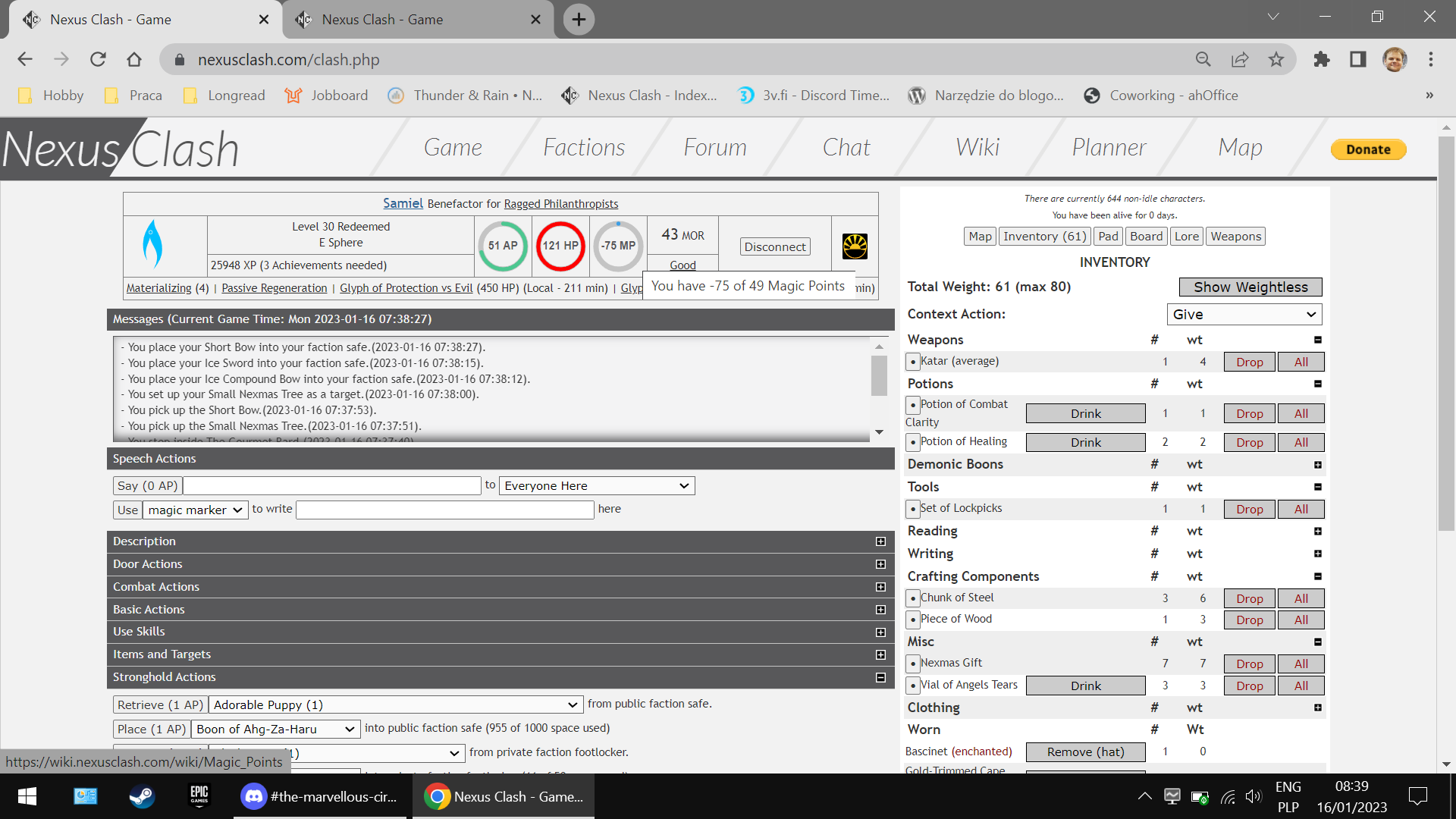Open the page zoom magnifier icon

tap(1203, 59)
